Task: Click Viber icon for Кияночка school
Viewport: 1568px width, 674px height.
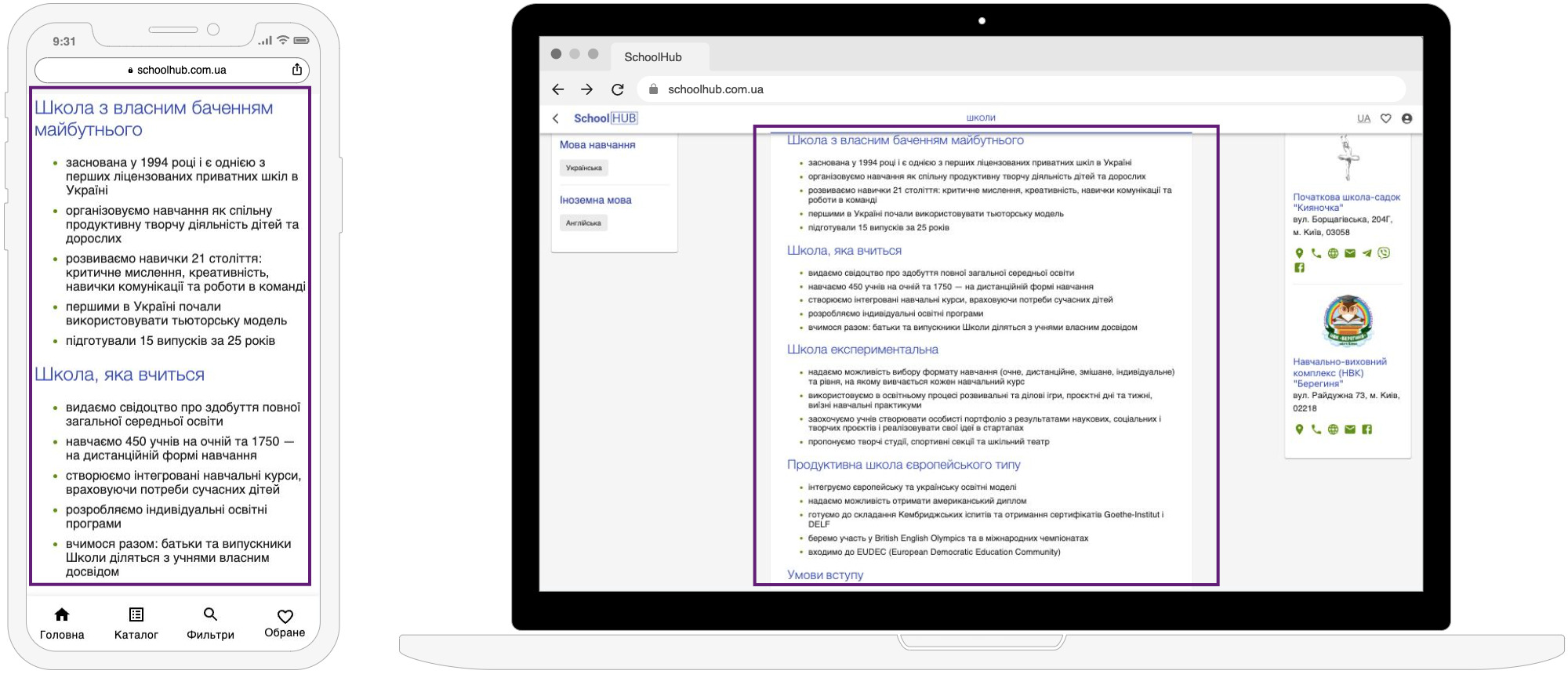Action: click(x=1384, y=253)
